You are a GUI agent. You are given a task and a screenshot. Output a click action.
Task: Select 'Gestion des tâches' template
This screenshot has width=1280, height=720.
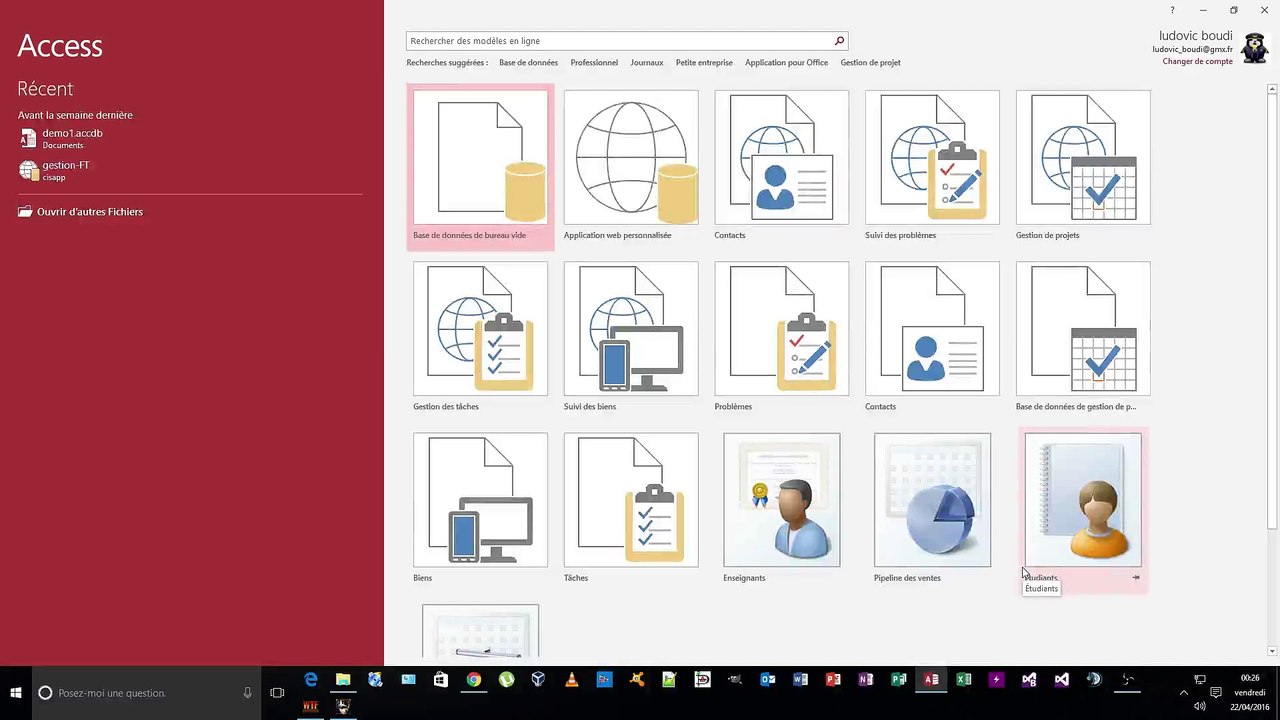(x=480, y=337)
